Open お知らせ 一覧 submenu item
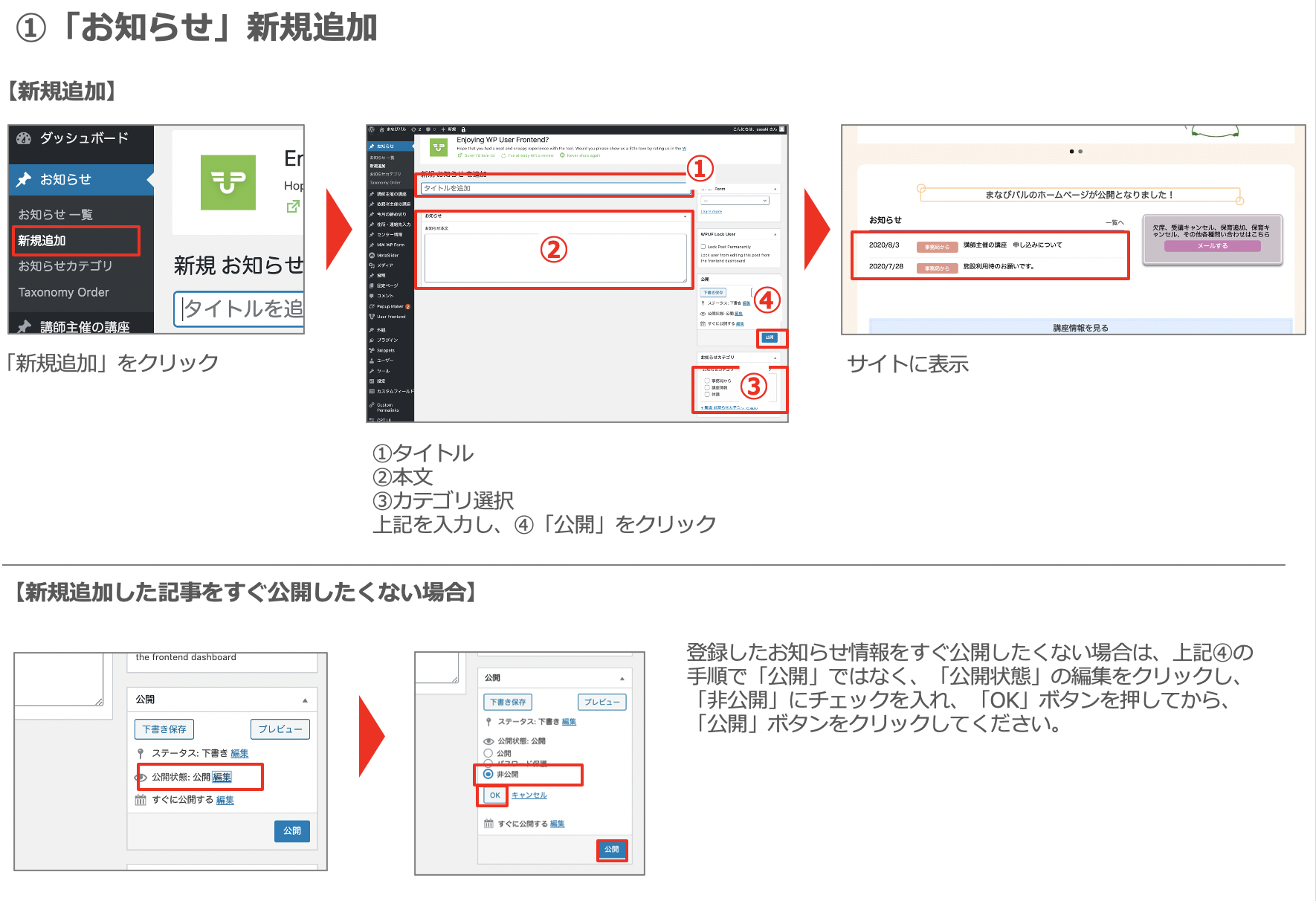 (56, 214)
